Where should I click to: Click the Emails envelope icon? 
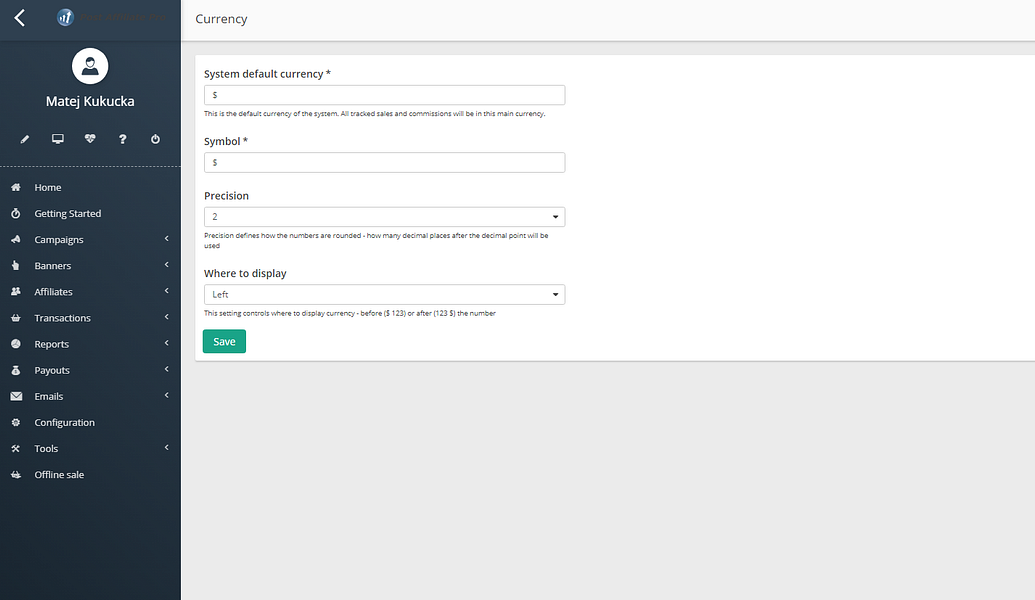pos(17,396)
